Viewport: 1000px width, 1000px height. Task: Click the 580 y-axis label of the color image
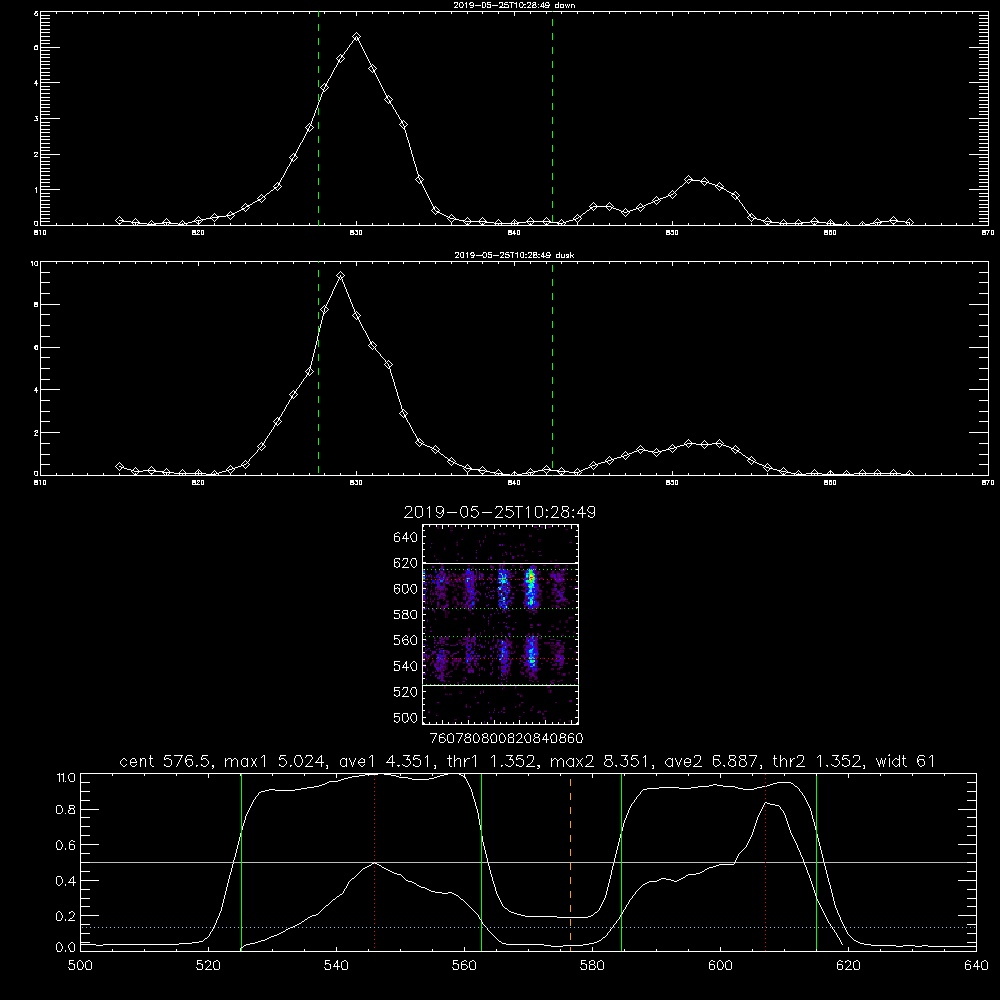click(x=406, y=615)
